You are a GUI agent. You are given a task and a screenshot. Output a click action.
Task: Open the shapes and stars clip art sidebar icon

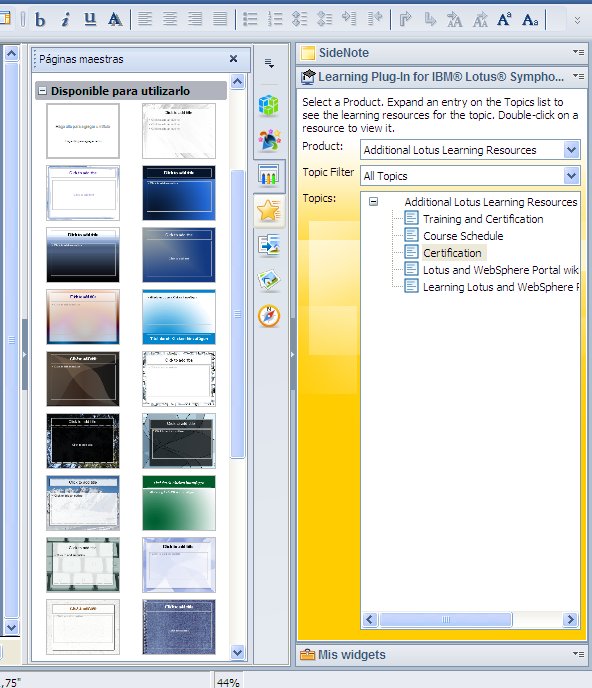pyautogui.click(x=269, y=140)
